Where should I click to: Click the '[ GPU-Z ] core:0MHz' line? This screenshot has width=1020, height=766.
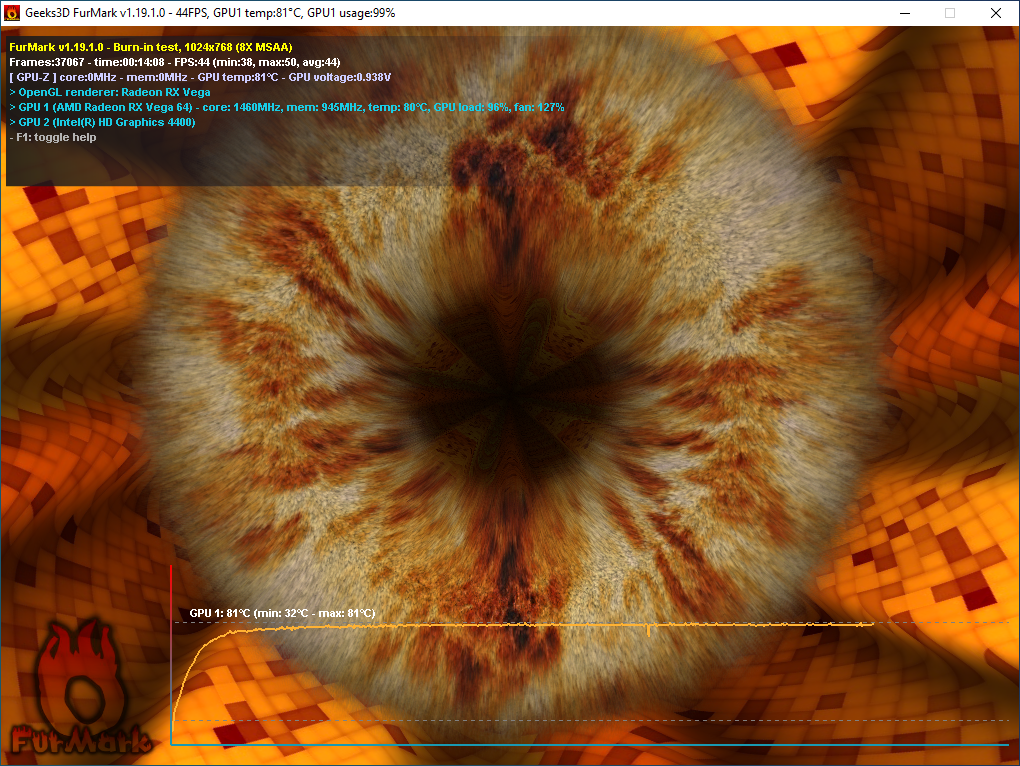pyautogui.click(x=200, y=77)
